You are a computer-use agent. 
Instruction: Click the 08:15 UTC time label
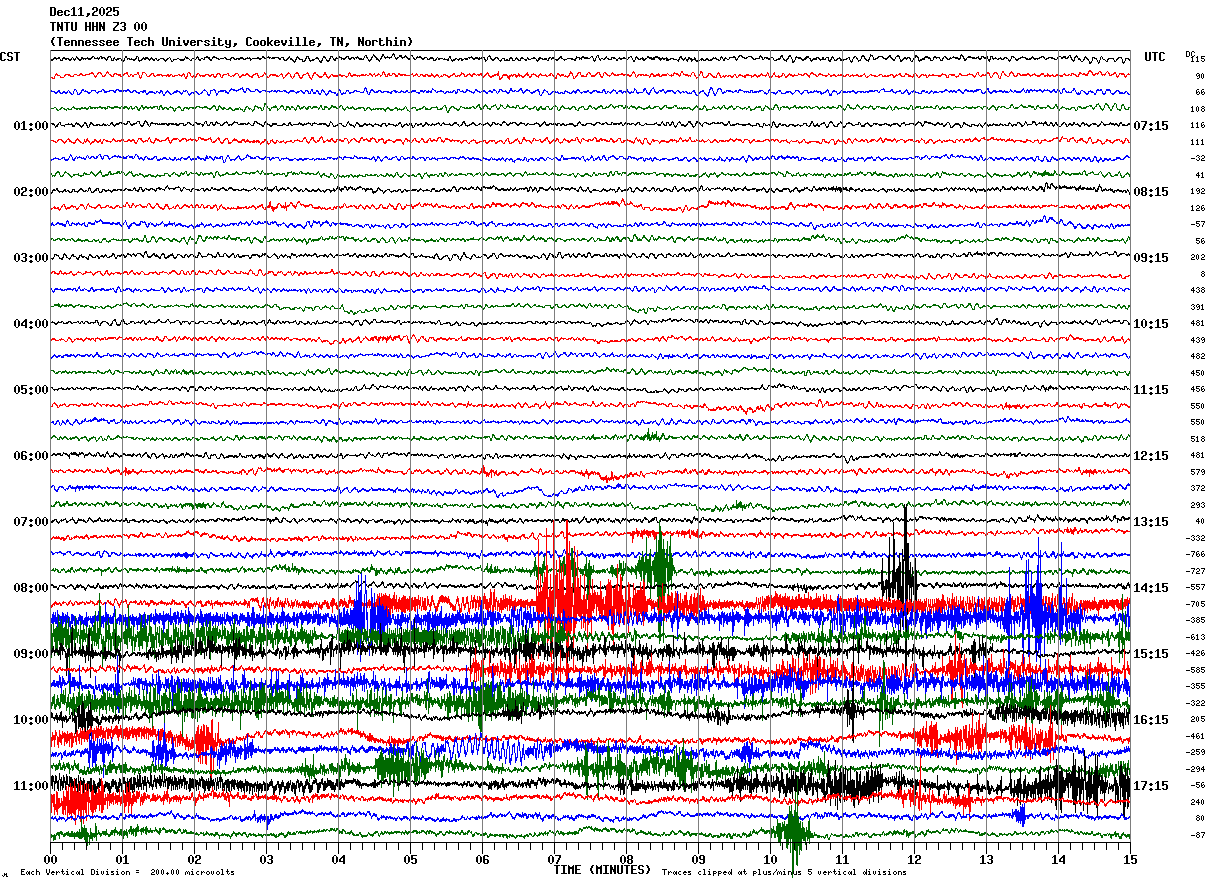click(x=1151, y=192)
